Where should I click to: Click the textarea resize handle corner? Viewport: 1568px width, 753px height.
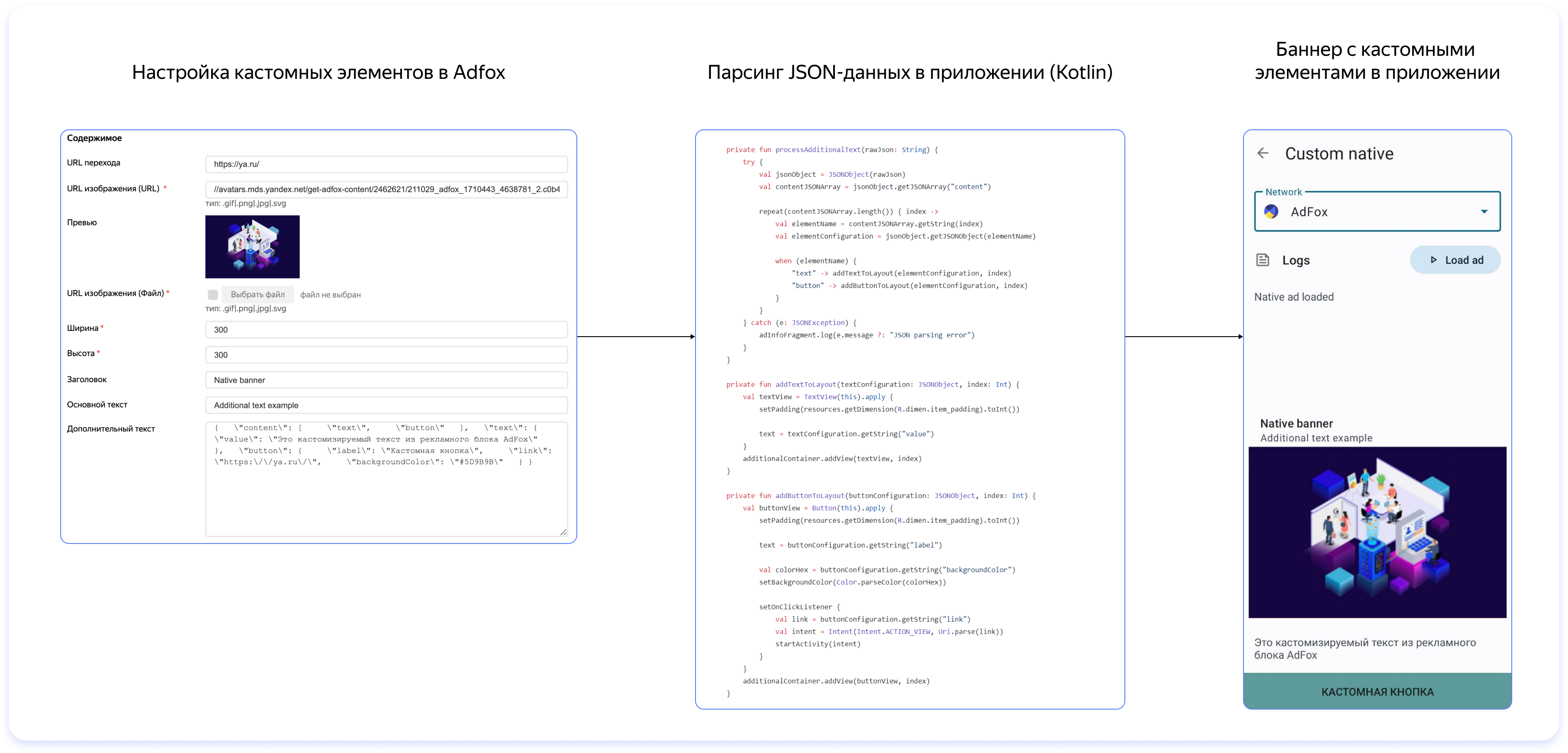click(563, 532)
